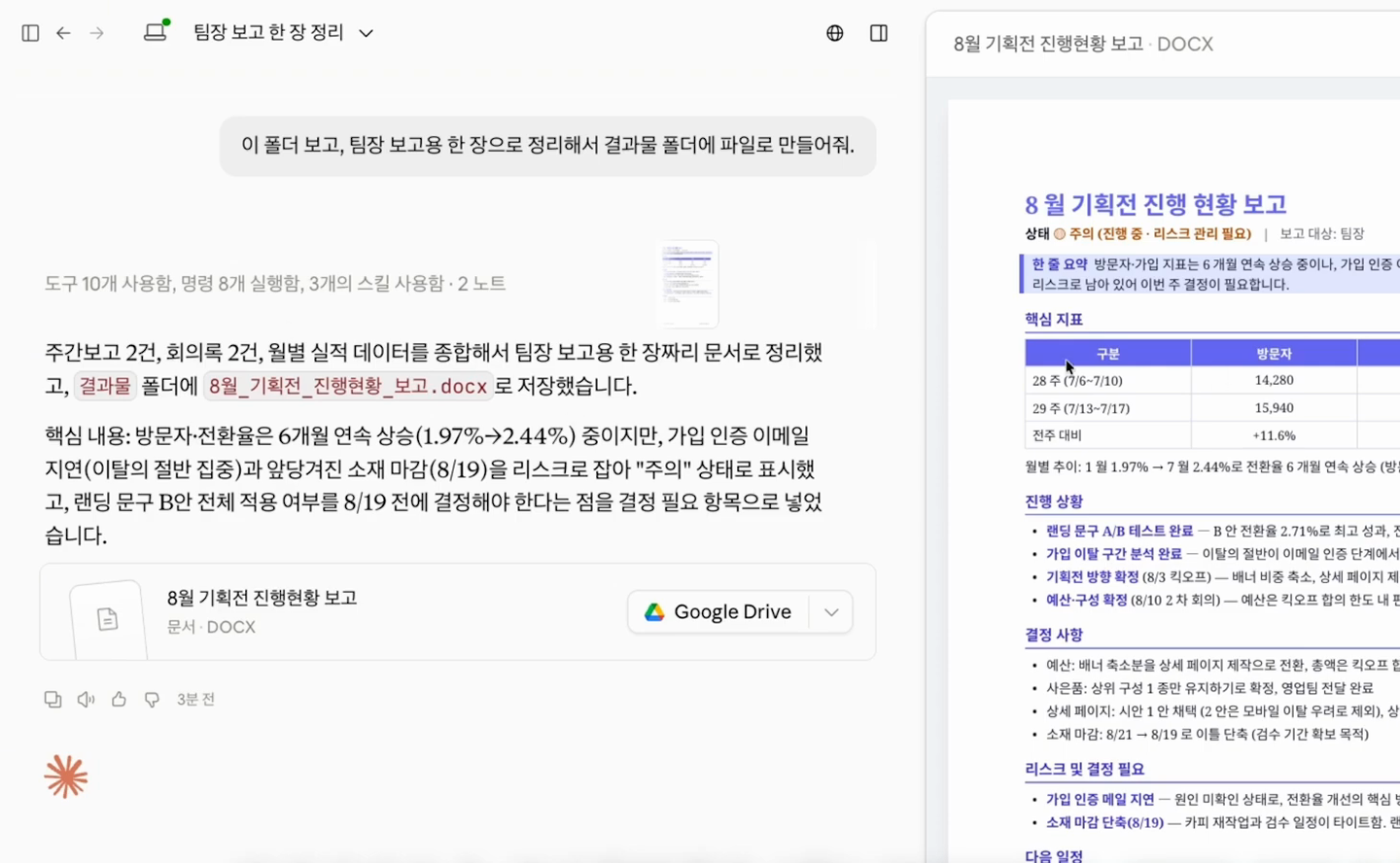1400x863 pixels.
Task: Open the 8월_기획전_진행현황_보고.docx file reference
Action: [x=348, y=386]
